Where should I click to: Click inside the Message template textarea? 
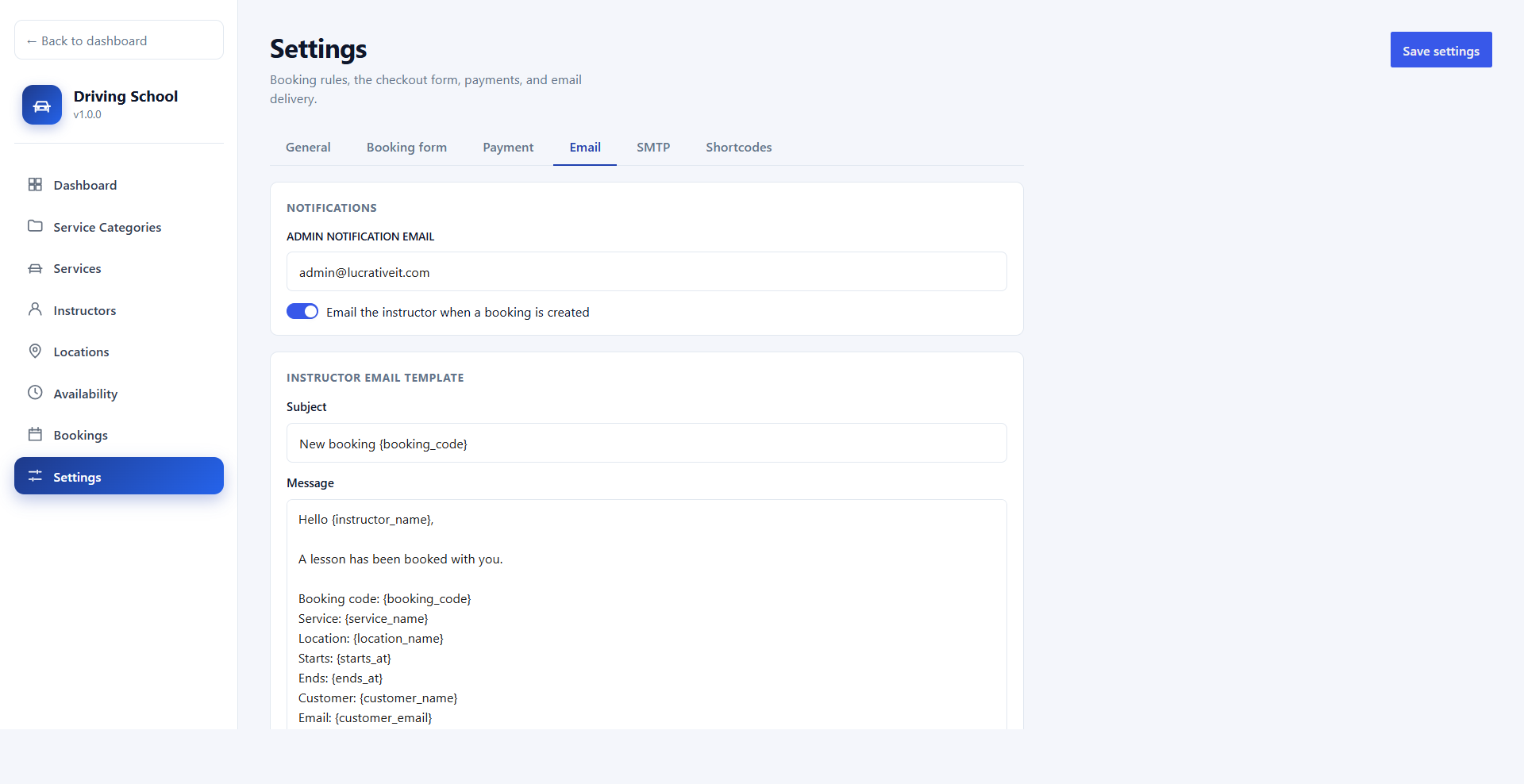[x=647, y=614]
